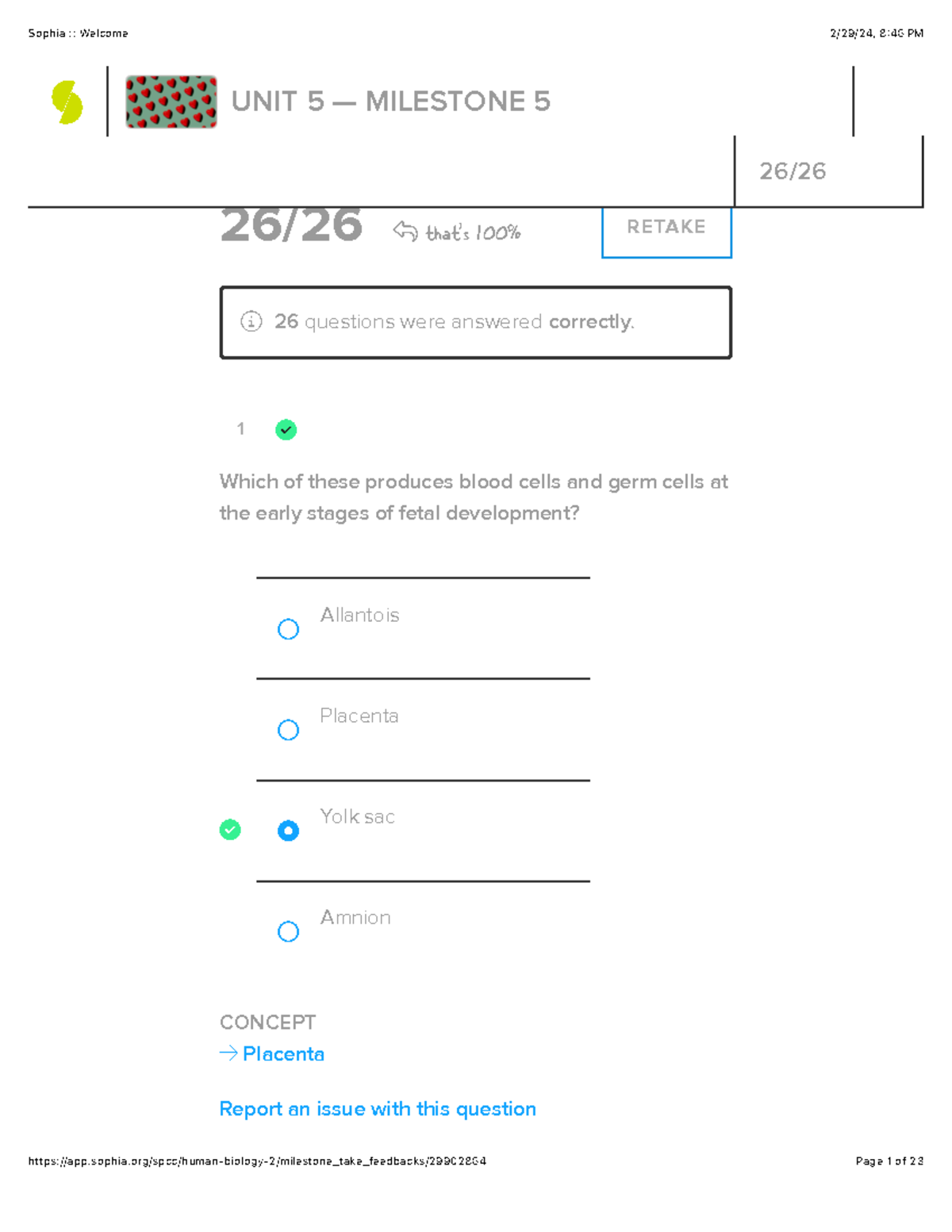Click the question number 1 label
952x1232 pixels.
[240, 429]
